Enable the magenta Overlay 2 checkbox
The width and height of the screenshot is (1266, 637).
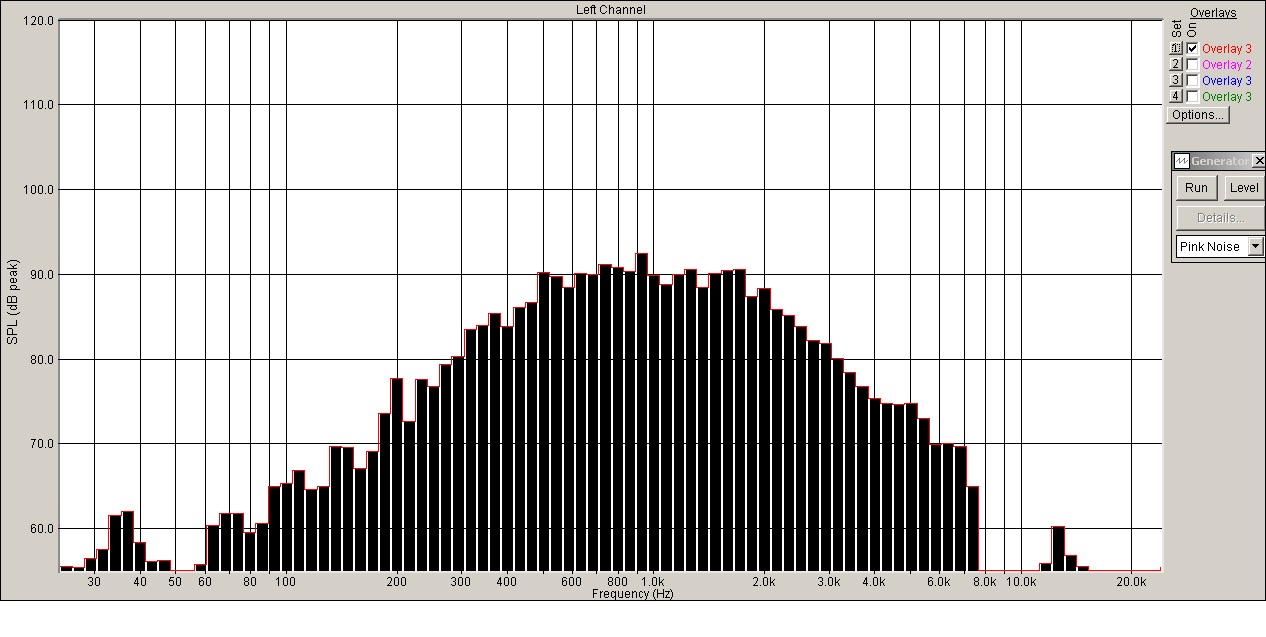(x=1192, y=64)
